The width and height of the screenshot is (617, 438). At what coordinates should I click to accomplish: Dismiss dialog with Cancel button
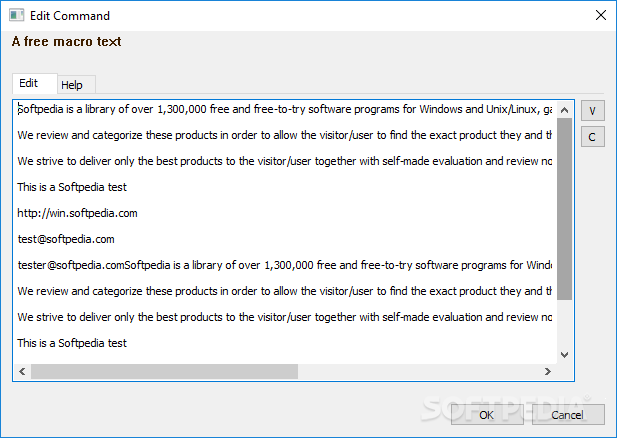pyautogui.click(x=568, y=415)
